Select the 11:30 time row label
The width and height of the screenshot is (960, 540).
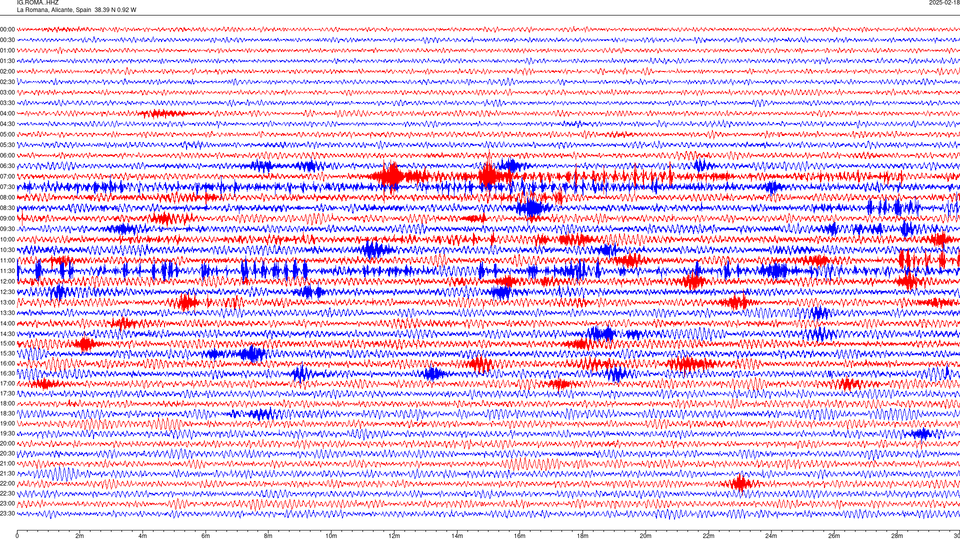click(x=7, y=271)
